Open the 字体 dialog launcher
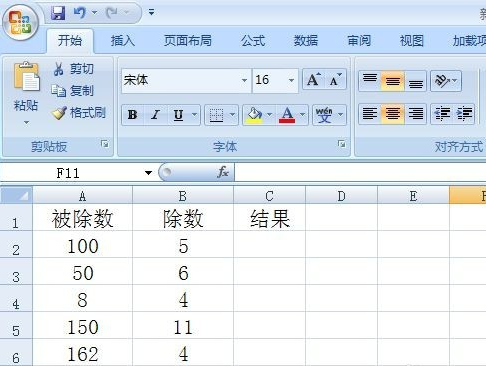 (342, 144)
